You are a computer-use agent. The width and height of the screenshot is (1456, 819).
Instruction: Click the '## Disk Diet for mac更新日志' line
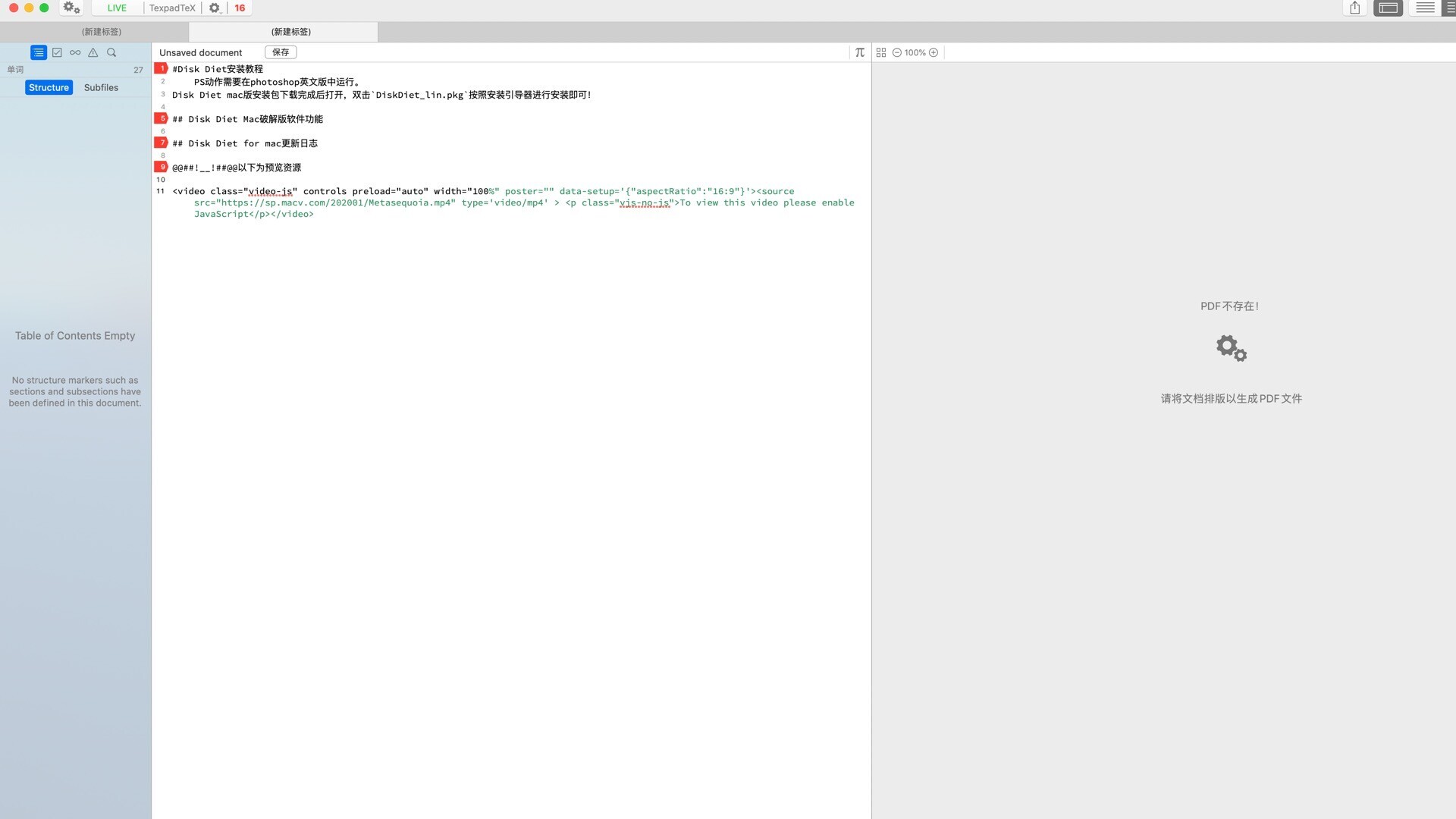(245, 143)
